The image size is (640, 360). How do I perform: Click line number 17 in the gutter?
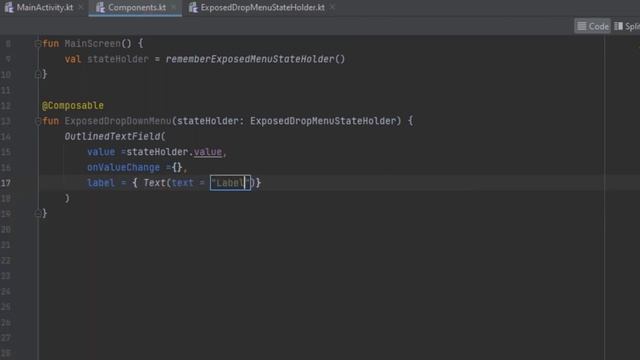coord(6,183)
